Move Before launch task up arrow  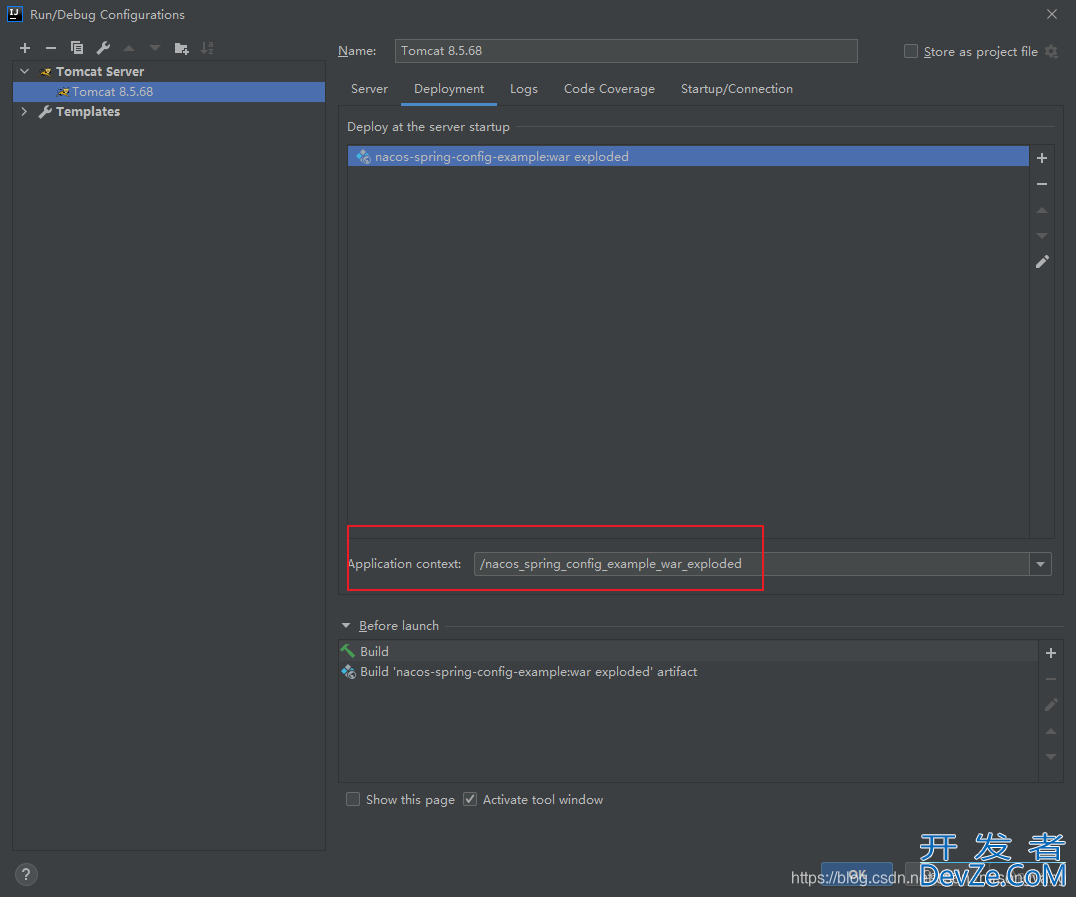[x=1051, y=731]
